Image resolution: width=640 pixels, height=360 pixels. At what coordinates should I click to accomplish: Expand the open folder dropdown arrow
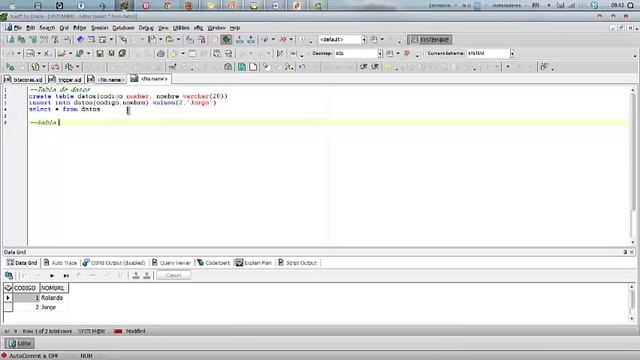click(x=70, y=53)
